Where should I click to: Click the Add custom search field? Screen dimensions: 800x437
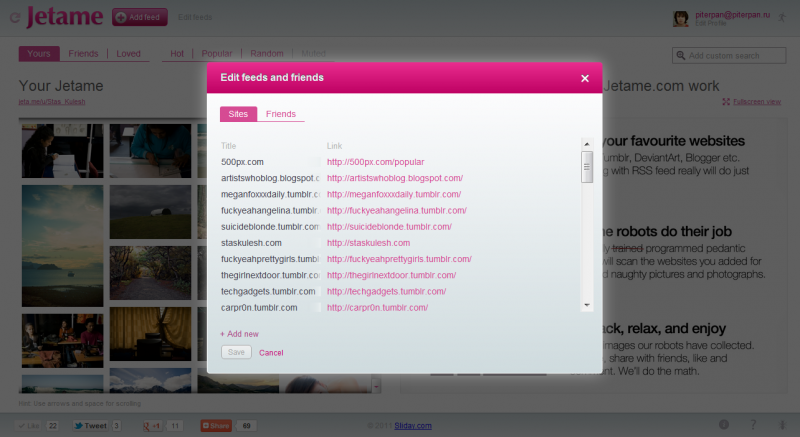point(729,56)
